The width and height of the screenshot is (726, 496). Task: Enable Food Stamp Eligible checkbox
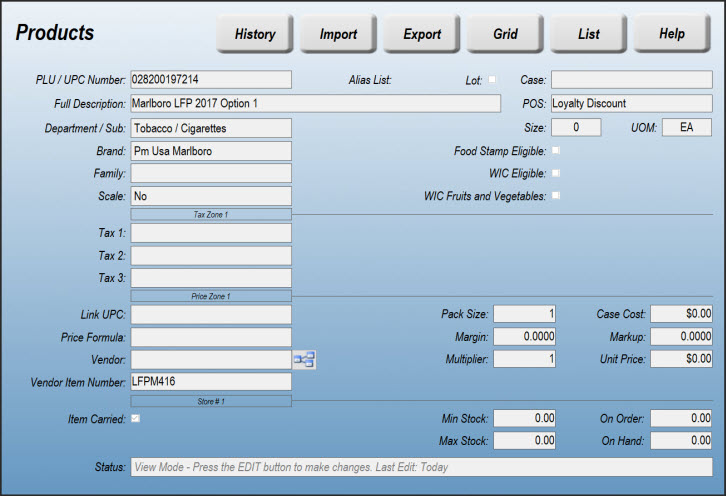coord(556,150)
